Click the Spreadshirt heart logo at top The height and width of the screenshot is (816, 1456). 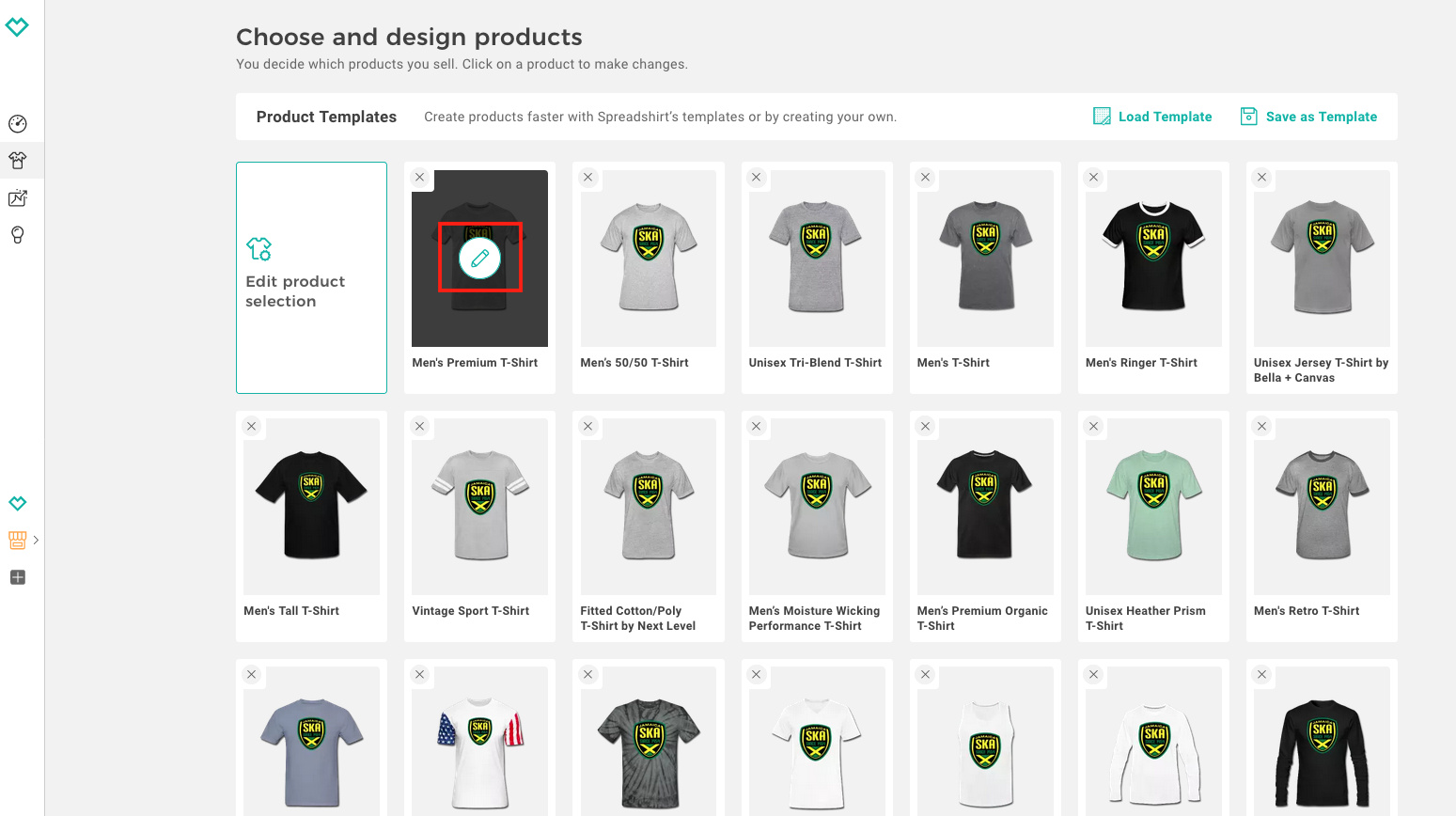17,27
